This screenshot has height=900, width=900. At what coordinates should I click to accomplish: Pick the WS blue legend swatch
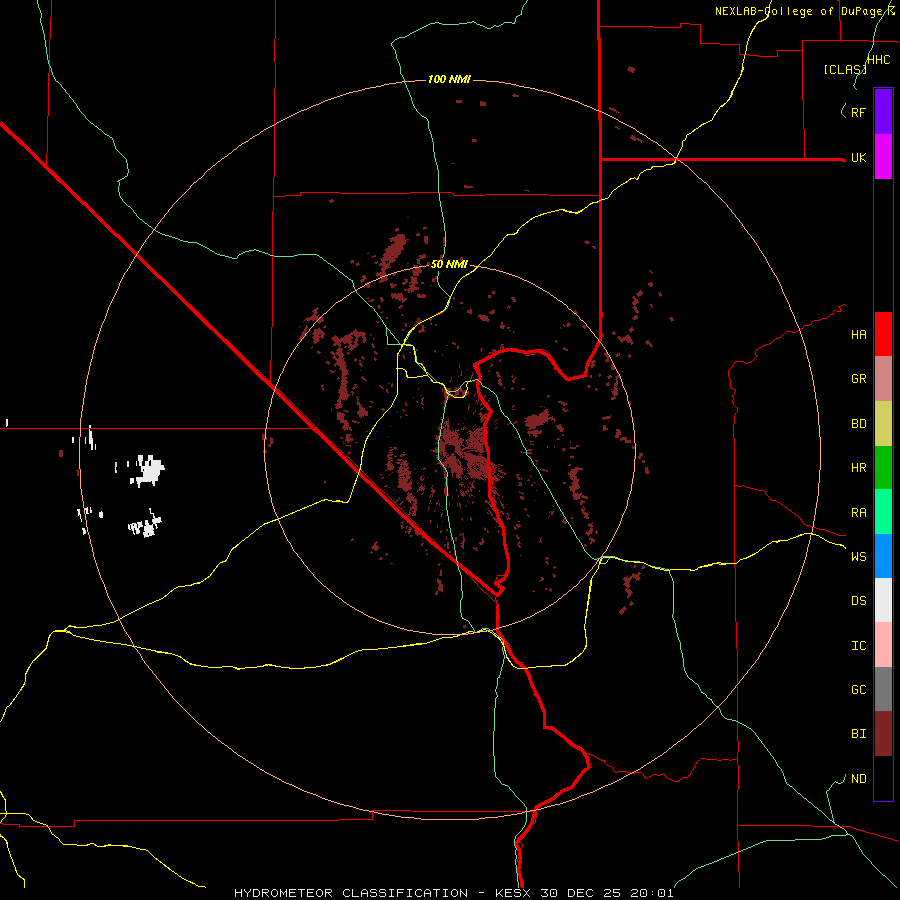pos(883,556)
